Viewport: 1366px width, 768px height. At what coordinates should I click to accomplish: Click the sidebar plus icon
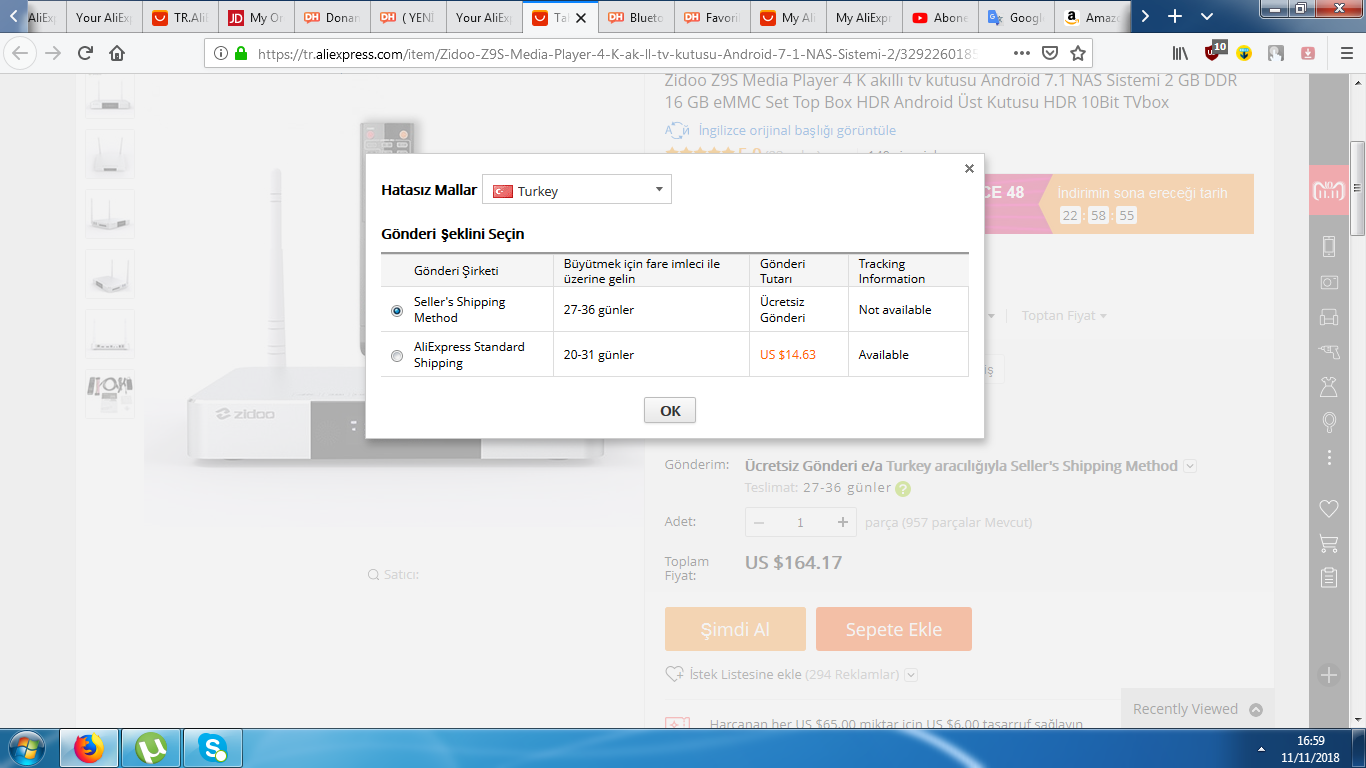(1329, 675)
